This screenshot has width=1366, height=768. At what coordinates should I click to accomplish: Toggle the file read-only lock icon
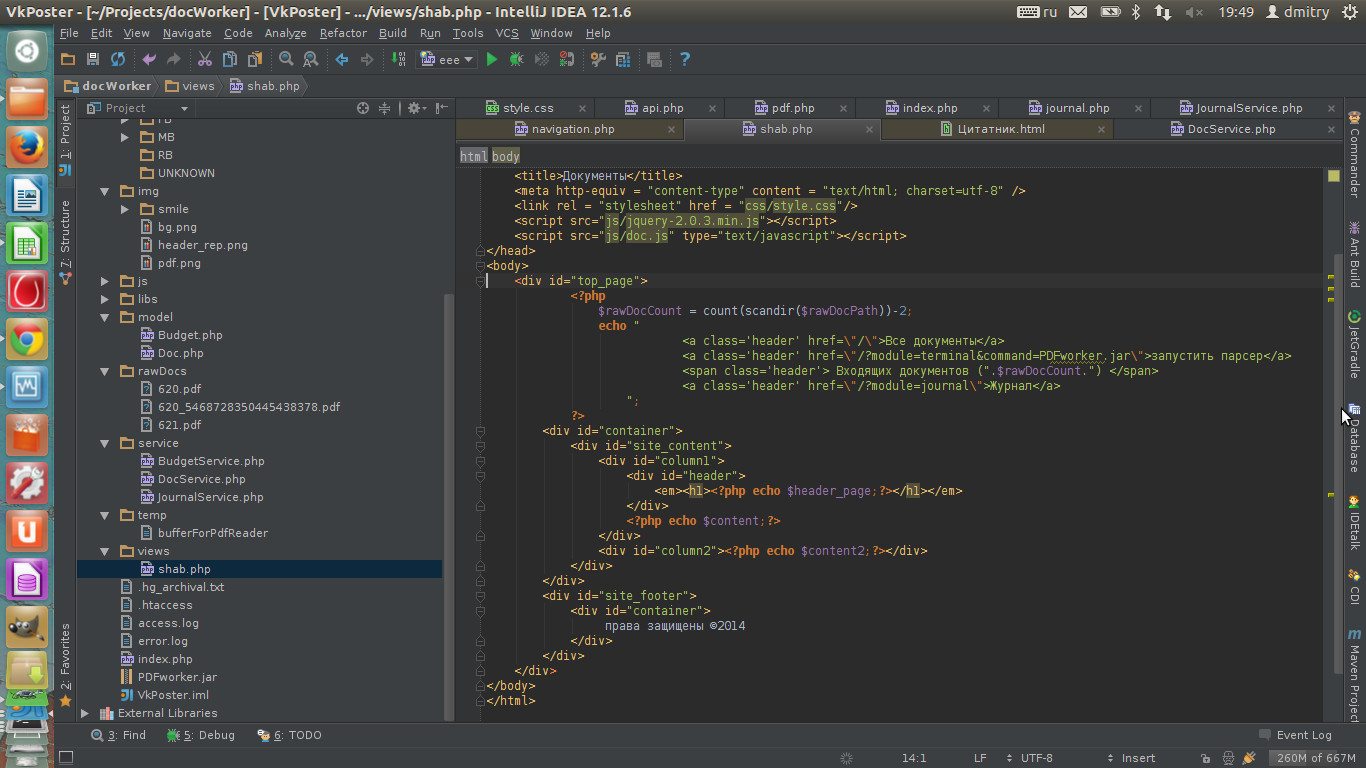pyautogui.click(x=1205, y=758)
